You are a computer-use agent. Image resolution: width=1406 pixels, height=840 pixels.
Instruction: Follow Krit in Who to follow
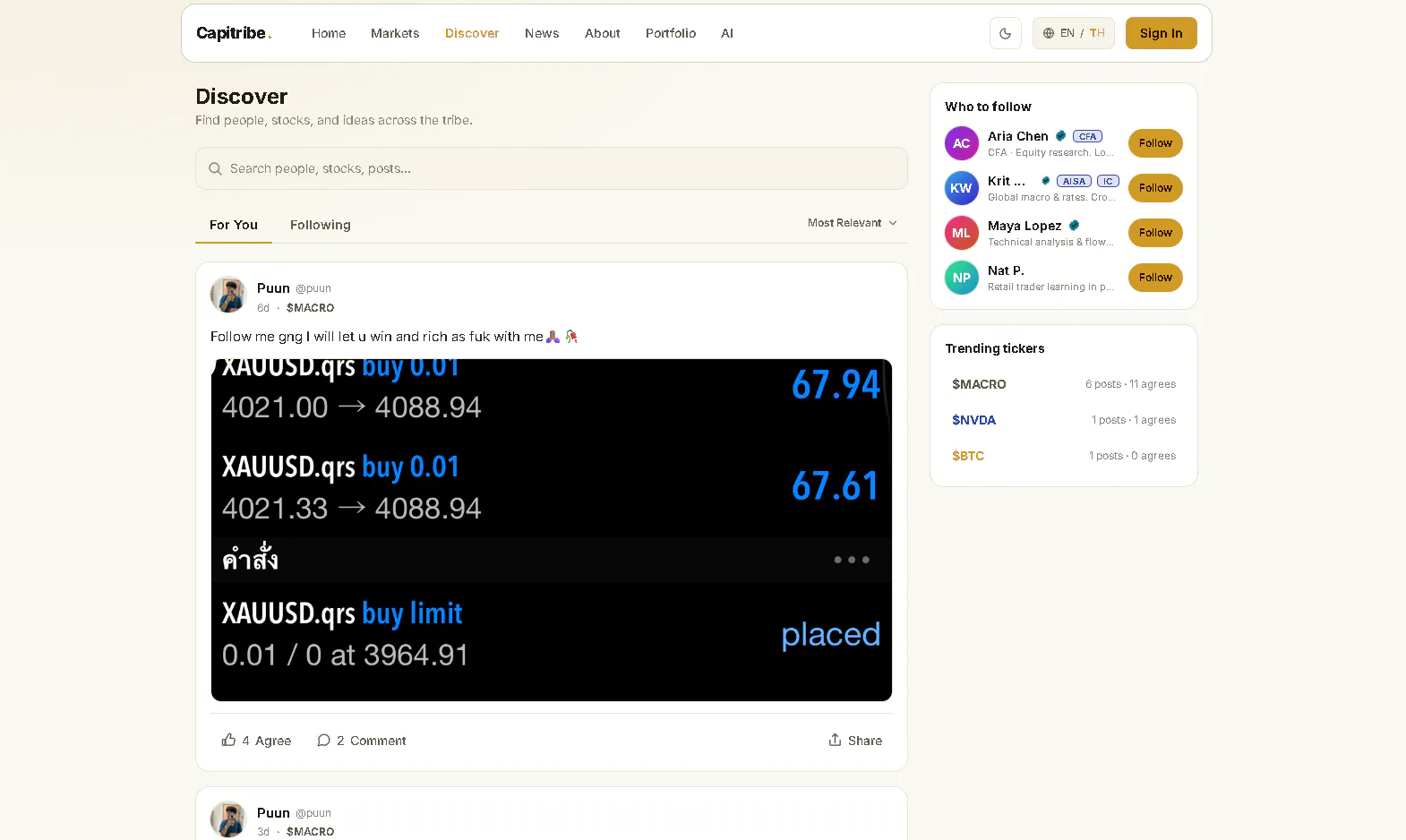tap(1155, 188)
